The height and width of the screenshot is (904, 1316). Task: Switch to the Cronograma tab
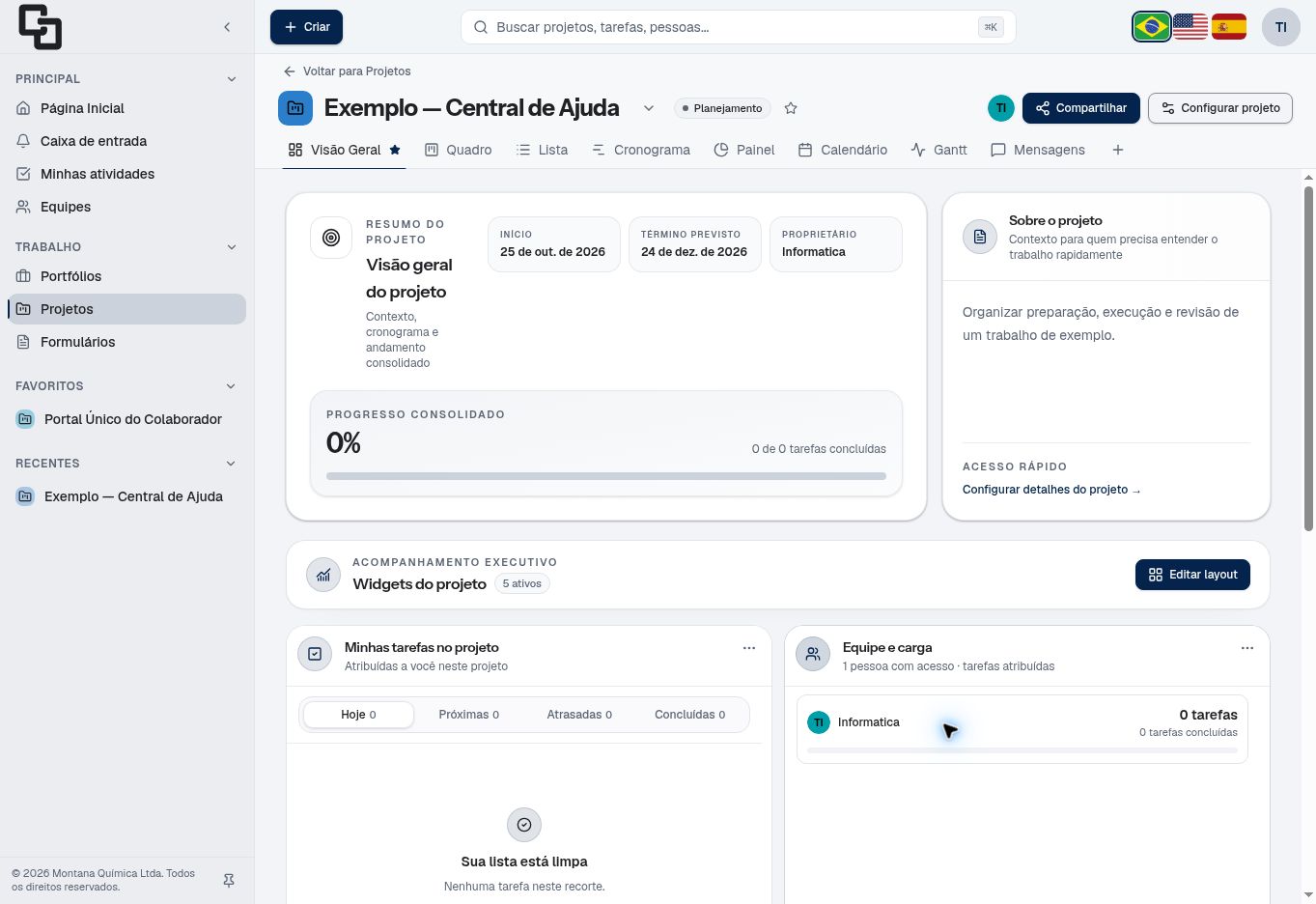pos(641,150)
